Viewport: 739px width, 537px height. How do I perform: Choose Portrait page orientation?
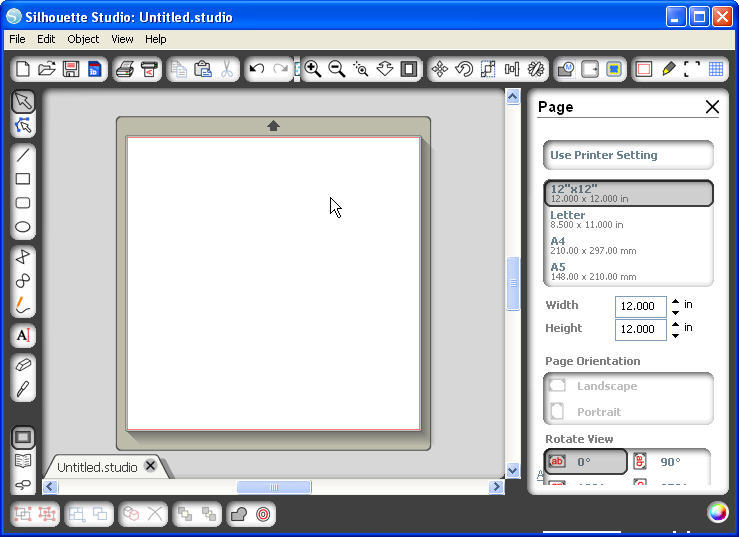tap(628, 412)
